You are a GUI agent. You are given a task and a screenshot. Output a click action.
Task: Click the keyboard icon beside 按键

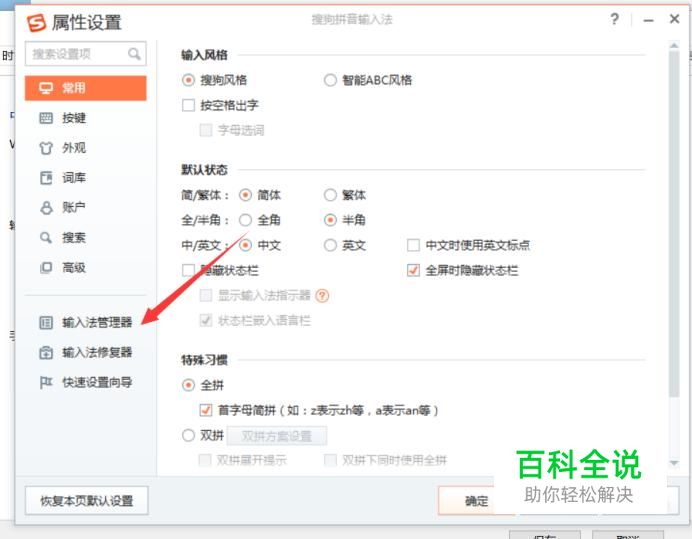pos(46,118)
